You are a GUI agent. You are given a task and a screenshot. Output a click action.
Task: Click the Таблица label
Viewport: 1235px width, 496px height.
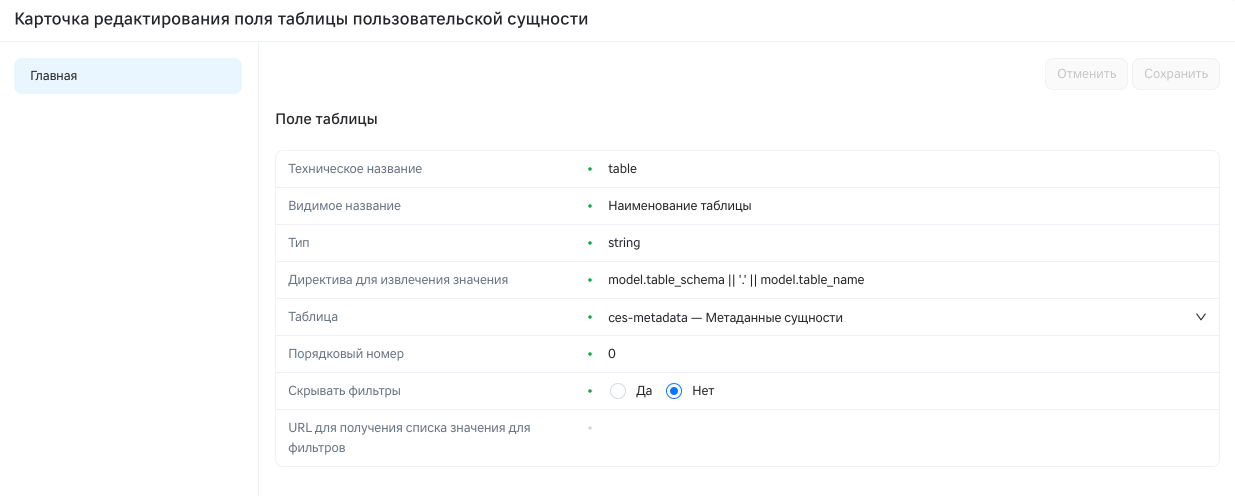(313, 317)
